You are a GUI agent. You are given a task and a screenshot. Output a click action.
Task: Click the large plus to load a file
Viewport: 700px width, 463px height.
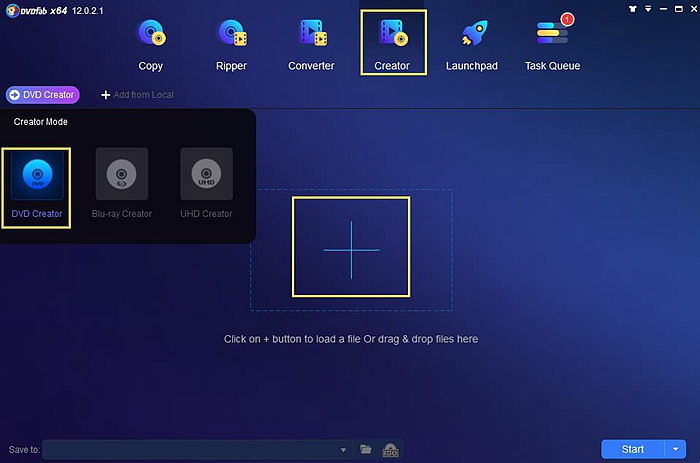(x=351, y=248)
